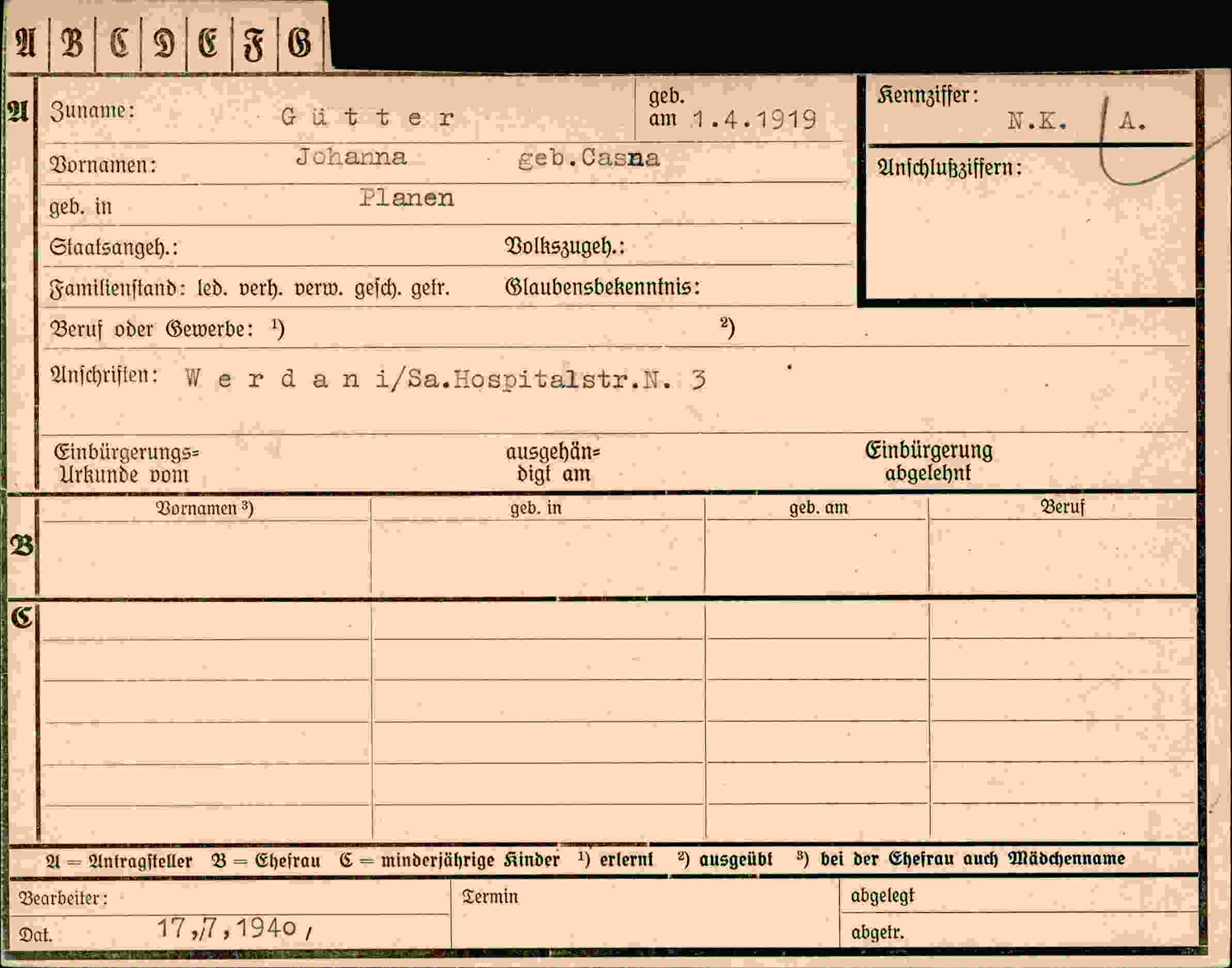Click the 'Beruf oder Gewerbe:' label
Image resolution: width=1232 pixels, height=968 pixels.
coord(152,329)
